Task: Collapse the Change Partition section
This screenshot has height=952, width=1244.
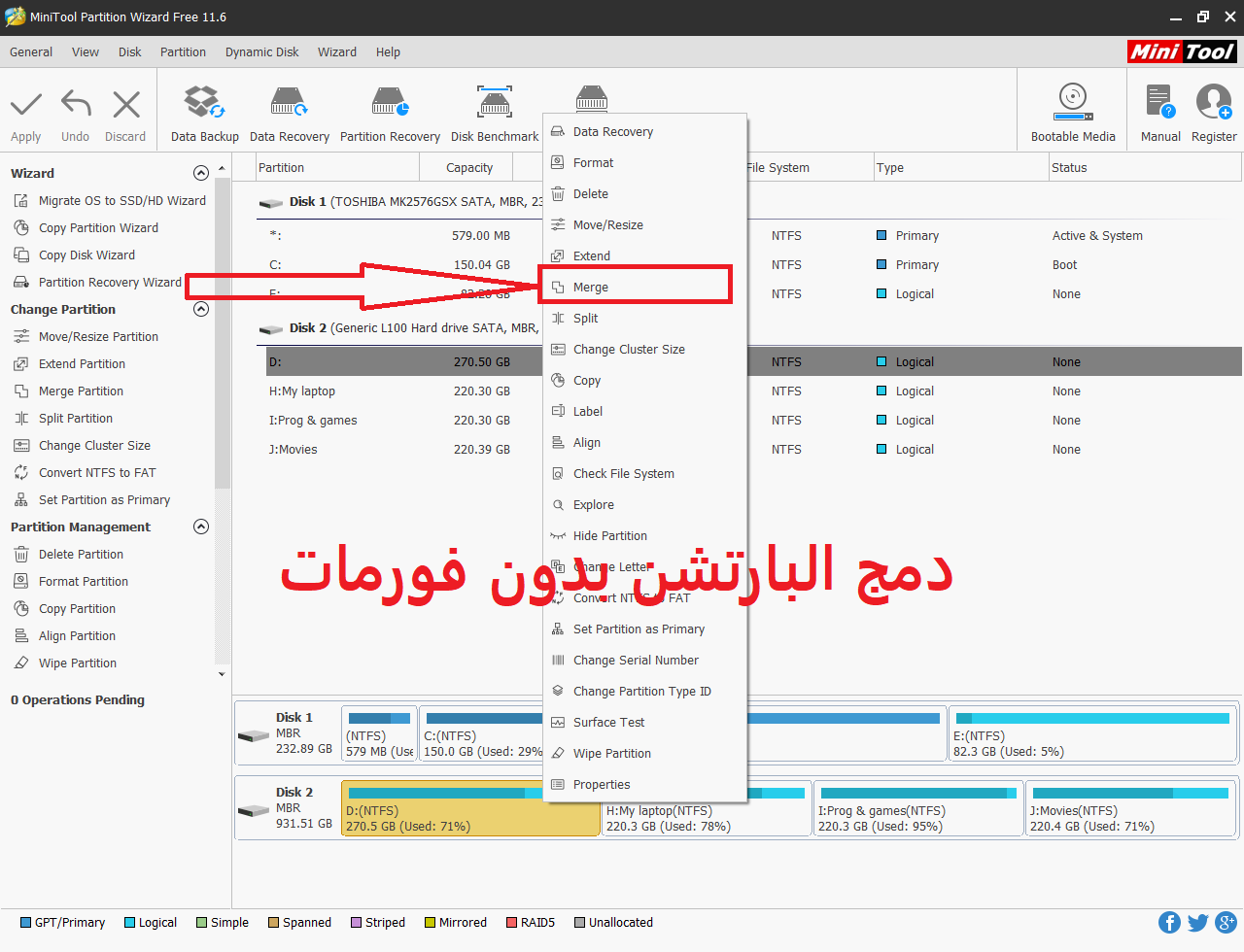Action: click(x=201, y=309)
